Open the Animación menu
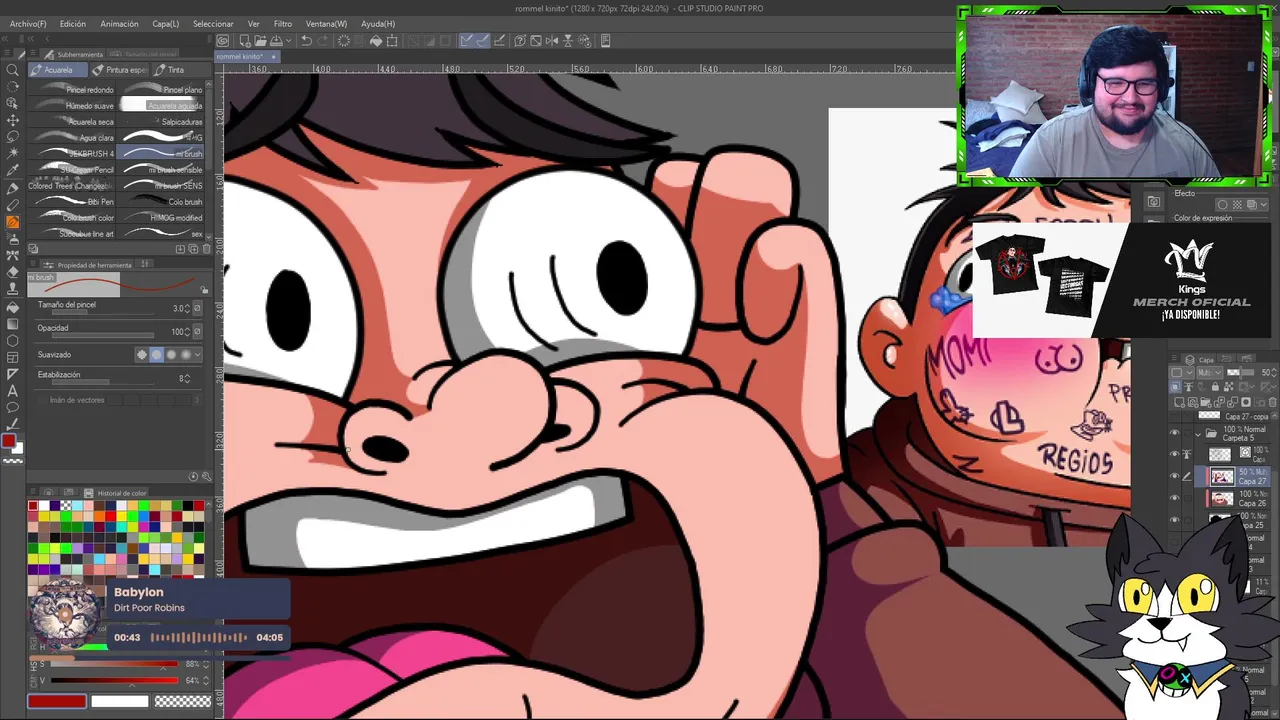This screenshot has width=1280, height=720. click(x=119, y=23)
